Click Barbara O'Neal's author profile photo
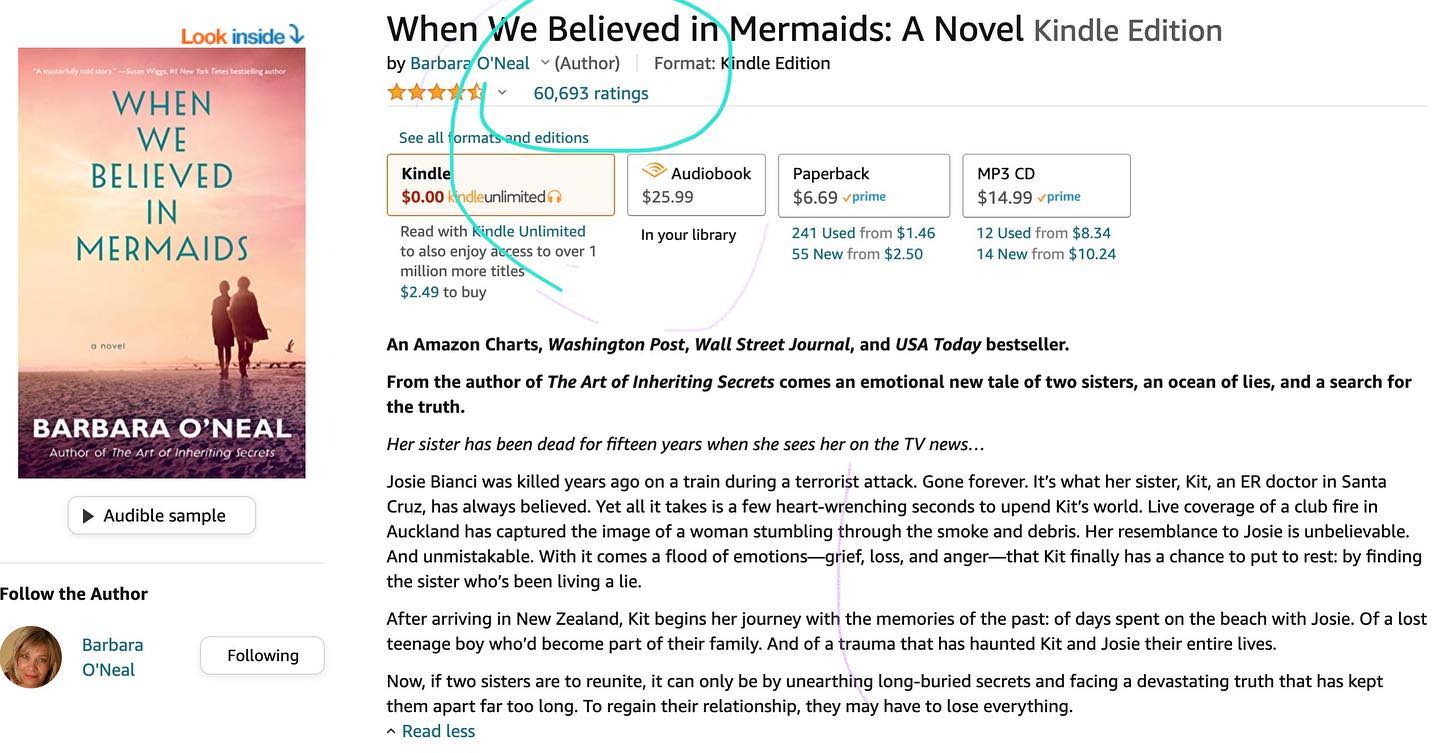Screen dimensions: 1440x753 (x=31, y=657)
